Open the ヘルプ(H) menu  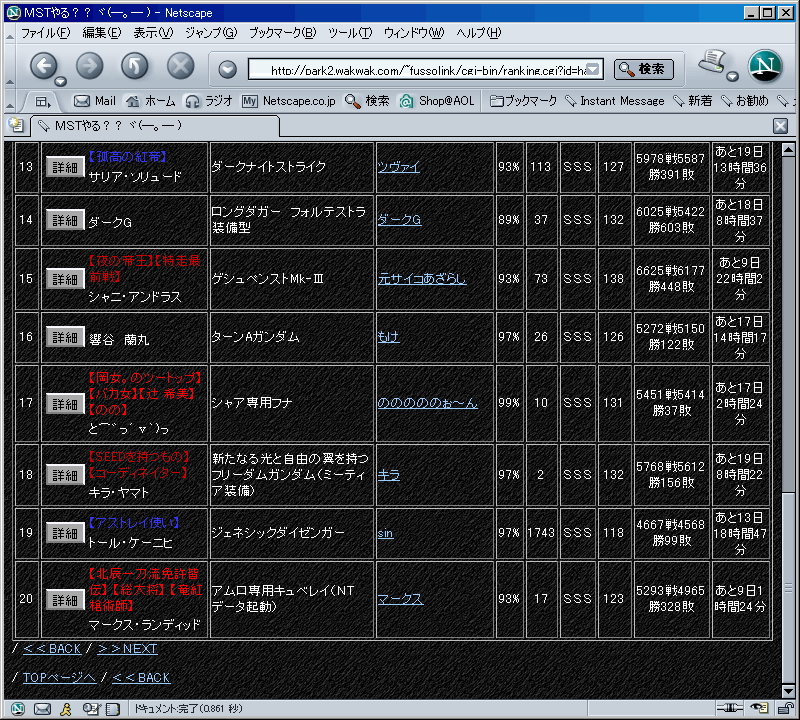479,33
